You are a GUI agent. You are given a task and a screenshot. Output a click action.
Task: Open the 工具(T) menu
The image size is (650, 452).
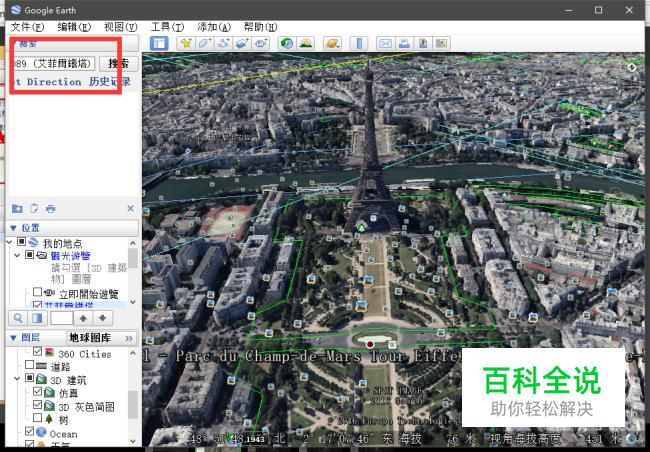(x=167, y=27)
